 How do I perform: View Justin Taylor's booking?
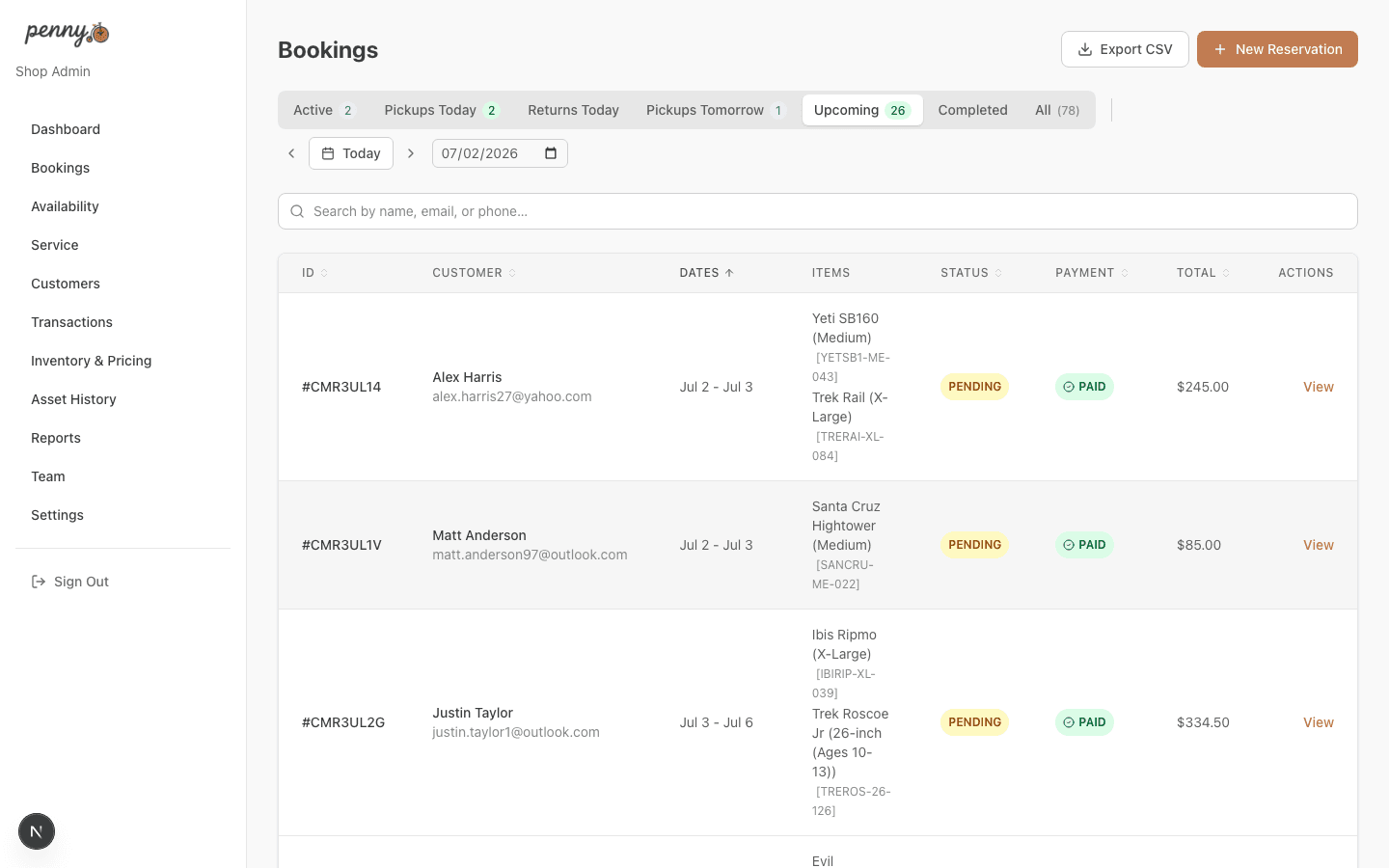click(x=1318, y=722)
